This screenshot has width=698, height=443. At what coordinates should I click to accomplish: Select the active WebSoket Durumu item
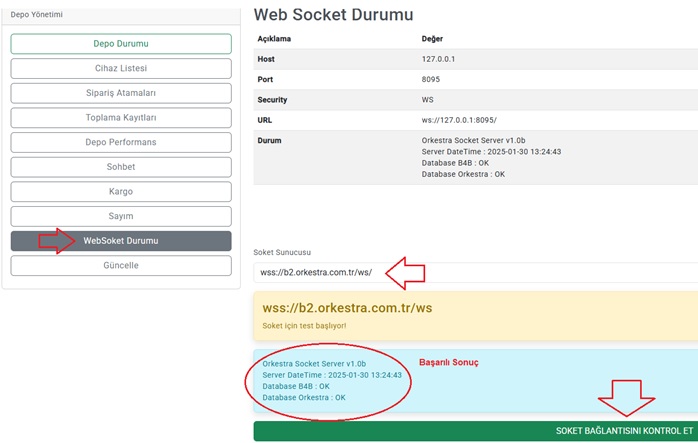(x=121, y=241)
